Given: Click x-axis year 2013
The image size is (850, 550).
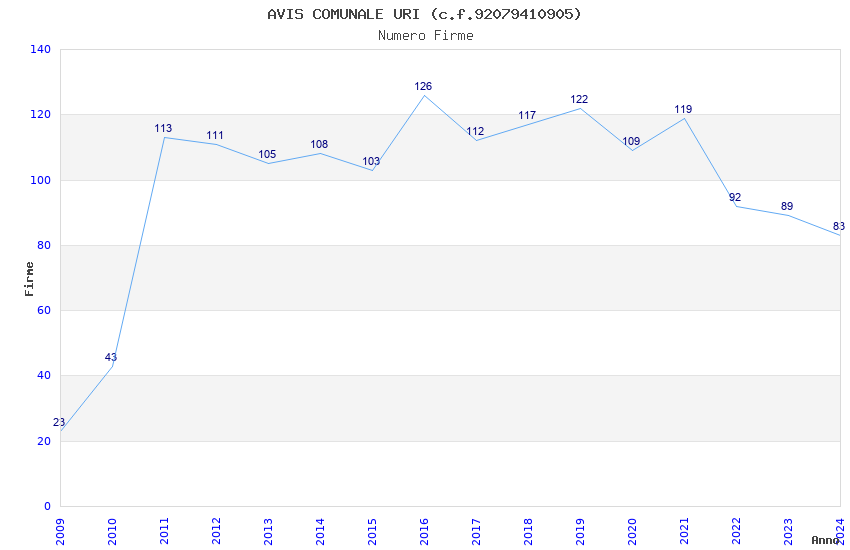Looking at the screenshot, I should (268, 531).
